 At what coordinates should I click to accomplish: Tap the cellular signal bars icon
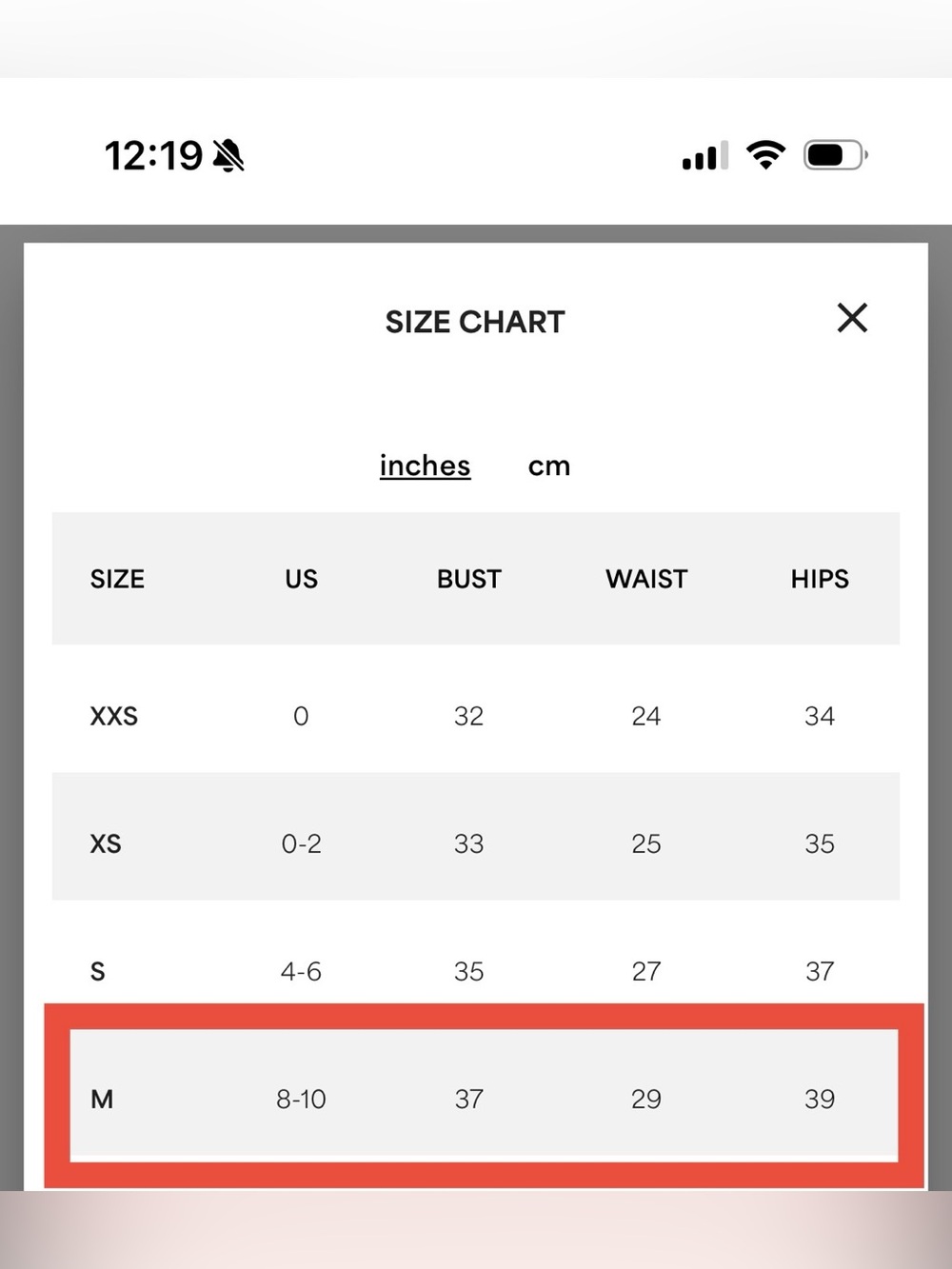[705, 155]
